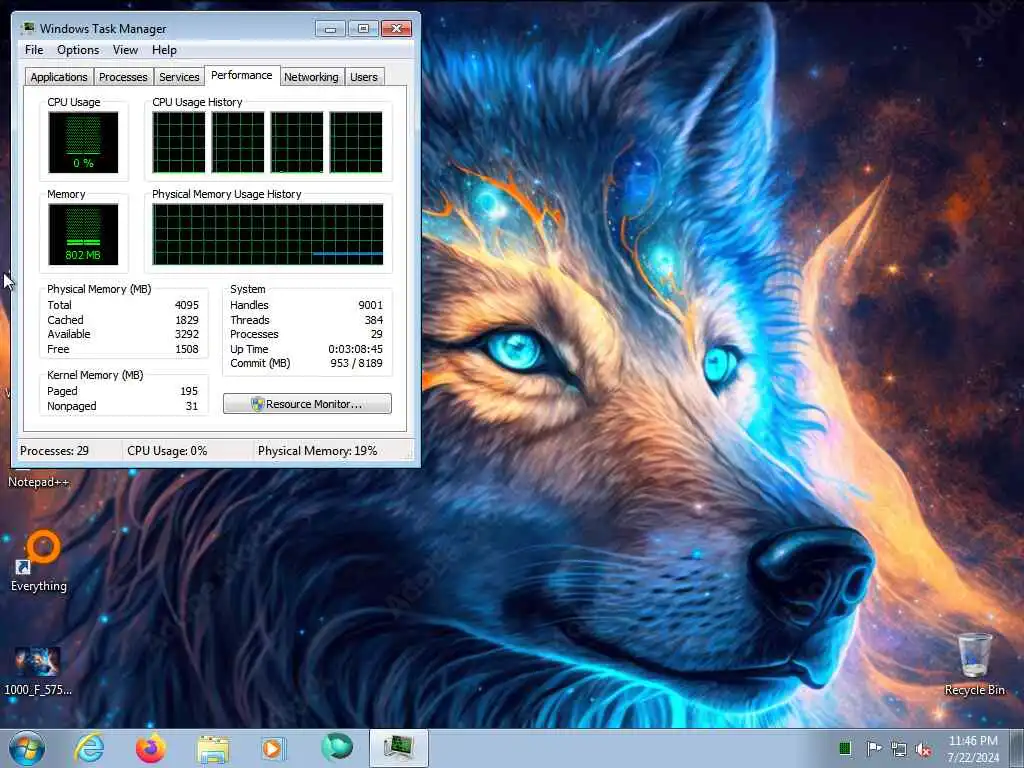Click the Memory 802 MB gauge
Viewport: 1024px width, 768px height.
(83, 234)
